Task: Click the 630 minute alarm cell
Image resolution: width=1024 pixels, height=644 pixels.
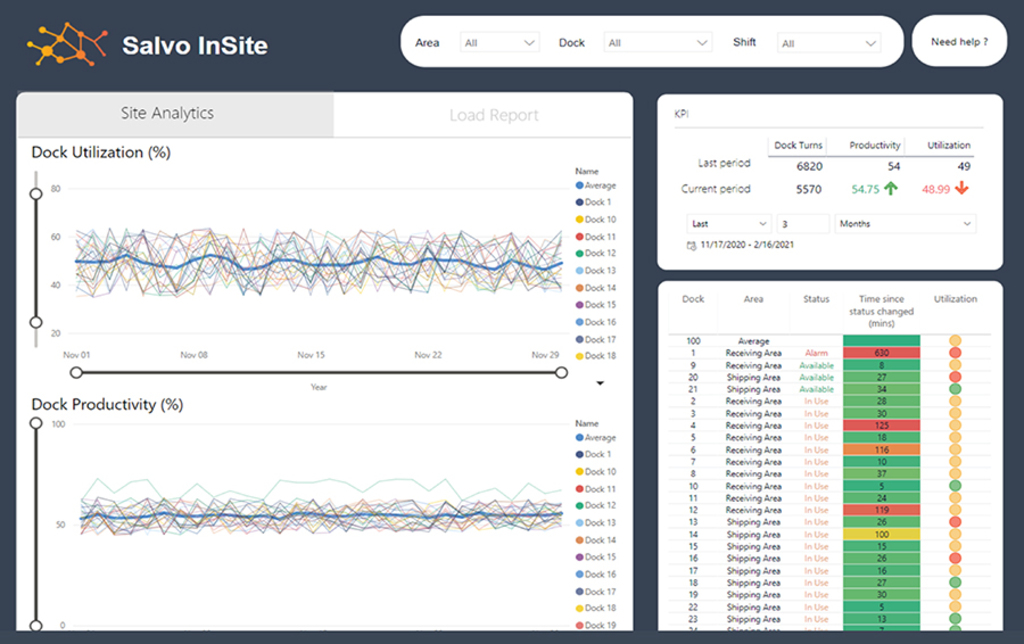Action: click(881, 353)
